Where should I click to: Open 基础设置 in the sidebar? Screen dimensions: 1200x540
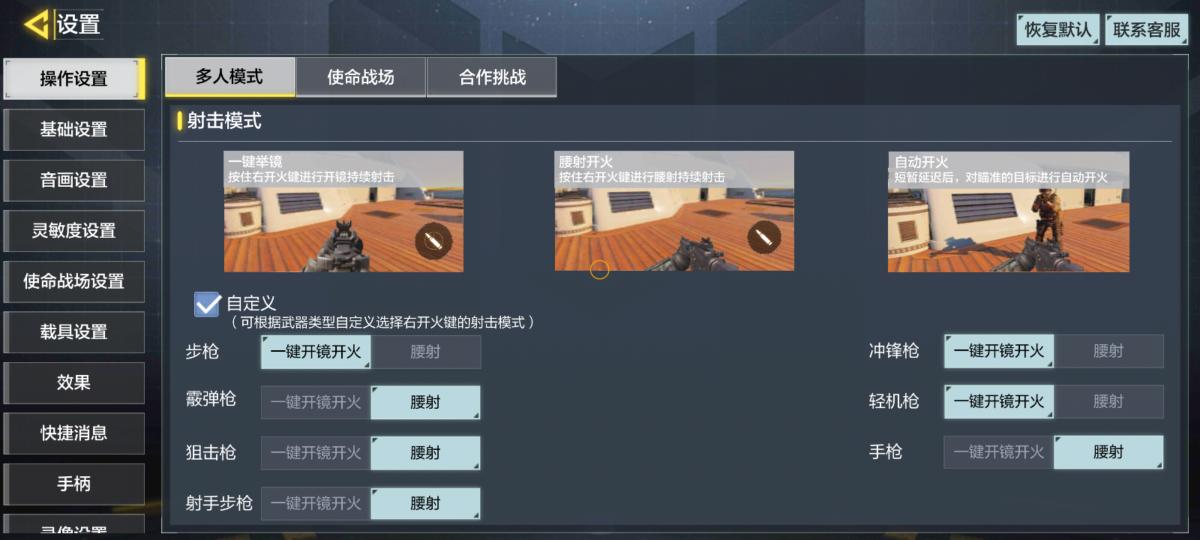click(74, 129)
